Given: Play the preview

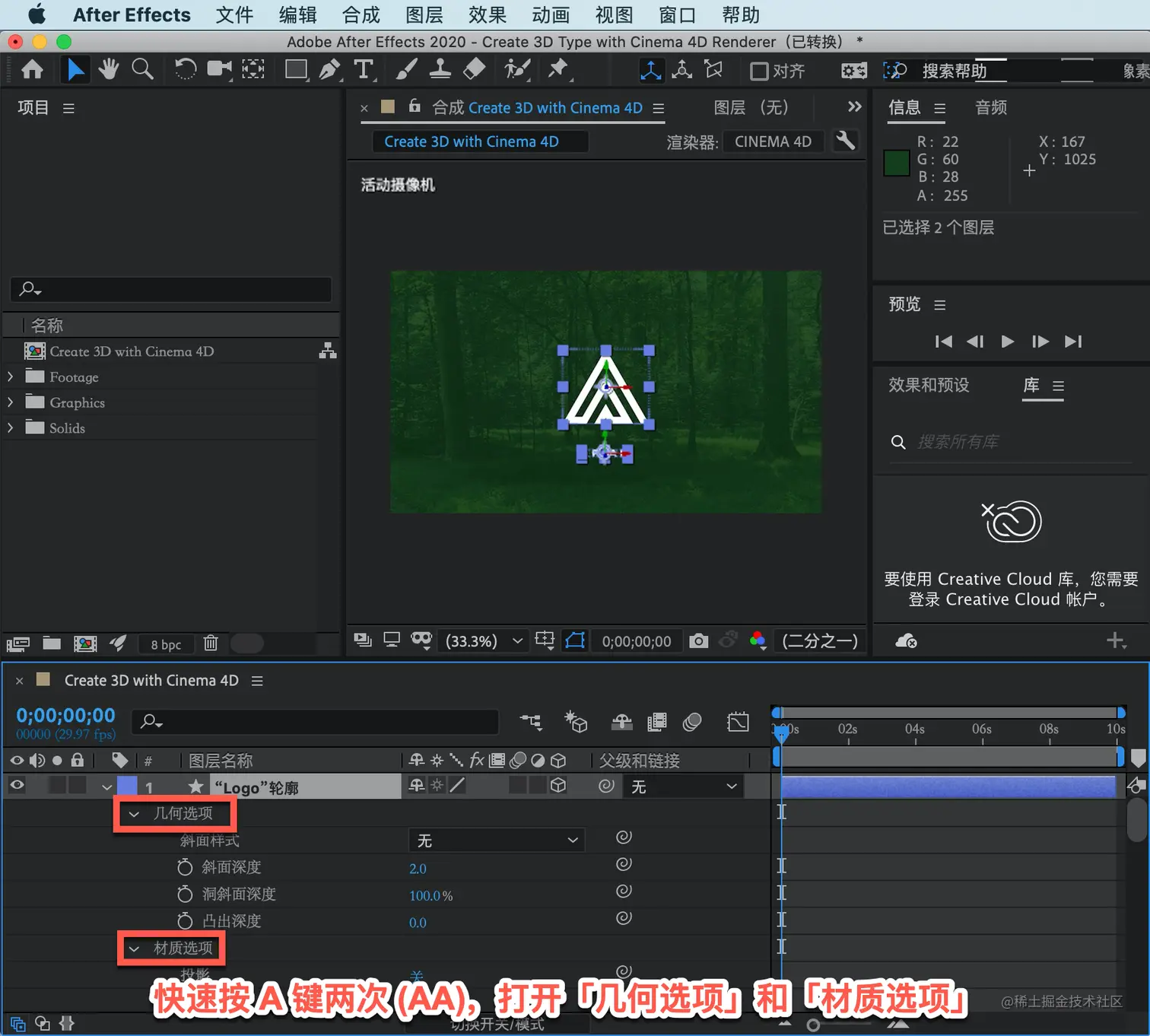Looking at the screenshot, I should coord(1007,342).
